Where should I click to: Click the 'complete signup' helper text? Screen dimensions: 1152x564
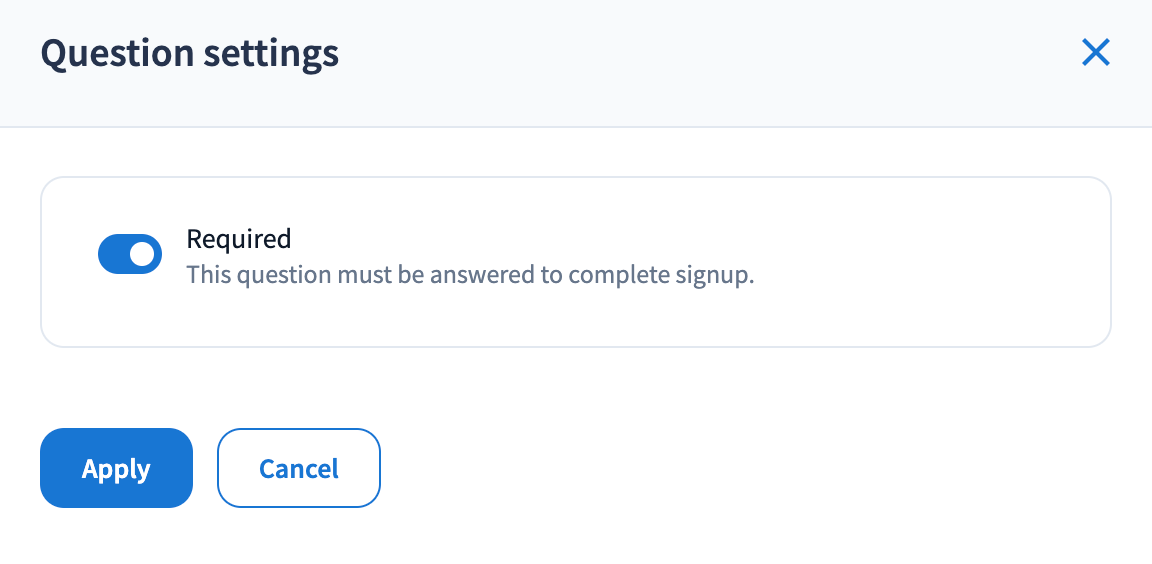[x=660, y=274]
